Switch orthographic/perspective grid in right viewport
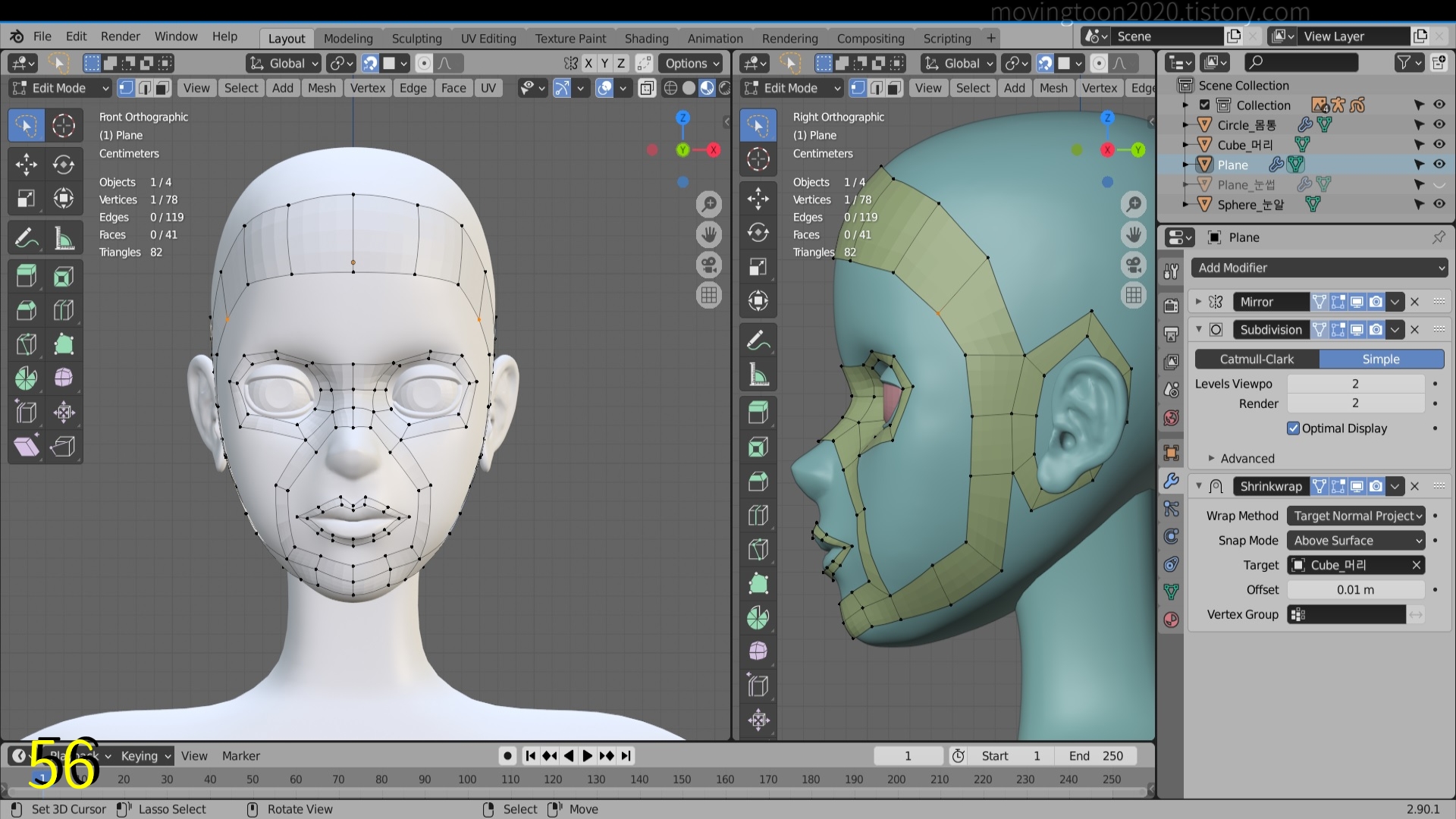Image resolution: width=1456 pixels, height=819 pixels. click(x=1134, y=295)
